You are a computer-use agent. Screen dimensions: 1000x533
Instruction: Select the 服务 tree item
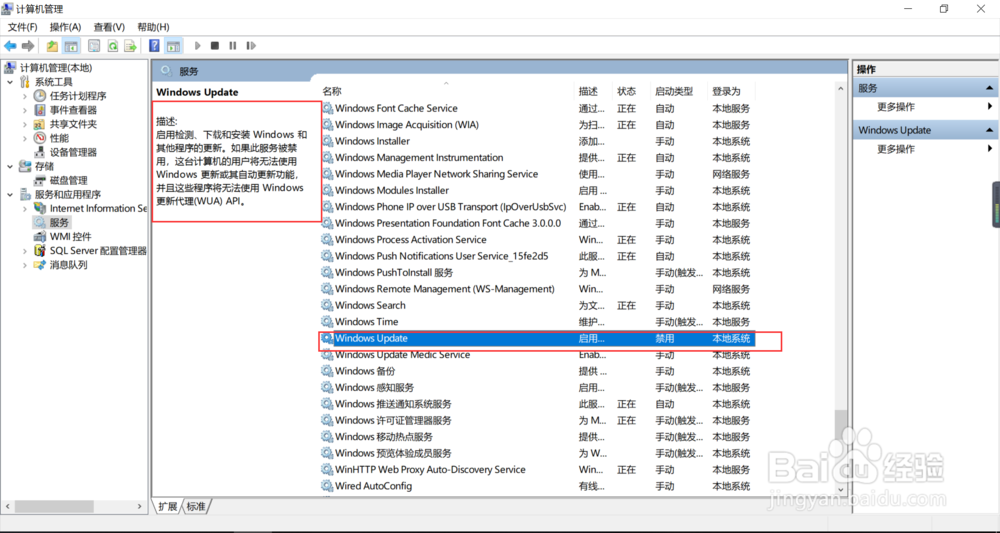point(60,223)
